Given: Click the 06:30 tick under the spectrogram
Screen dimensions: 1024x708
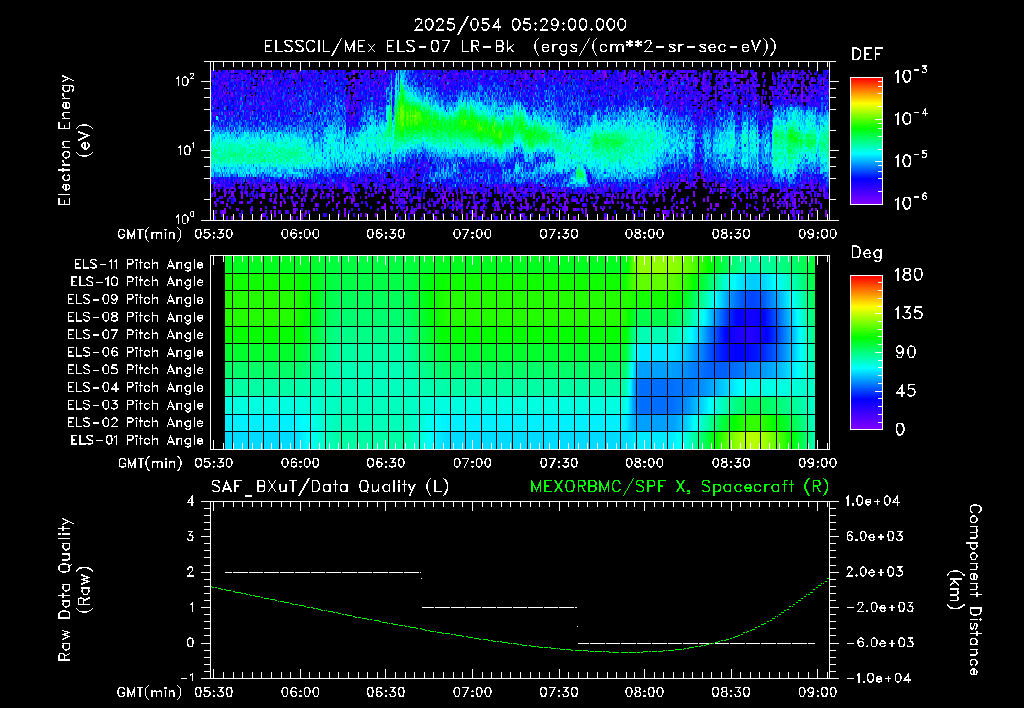Looking at the screenshot, I should pos(386,234).
